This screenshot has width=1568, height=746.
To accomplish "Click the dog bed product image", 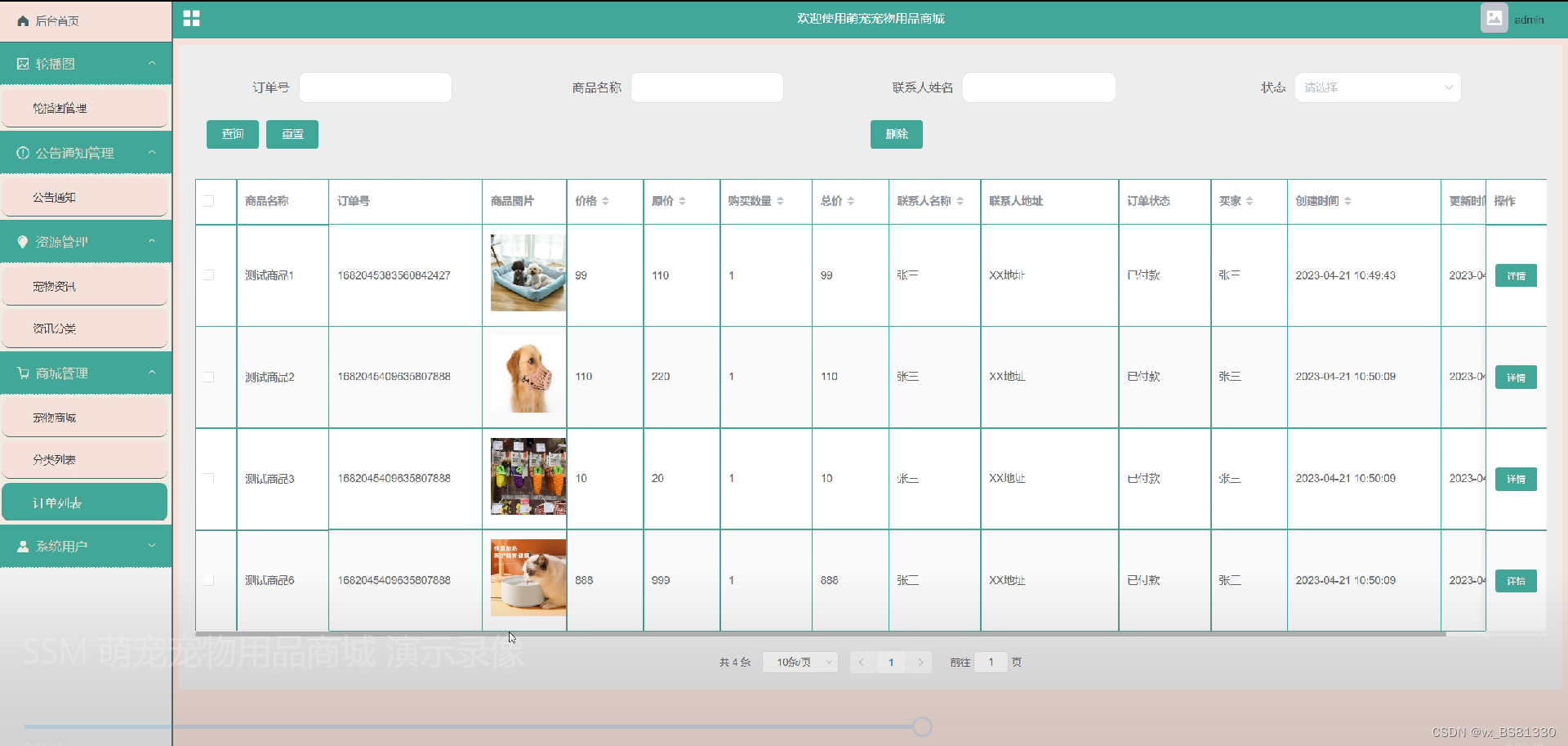I will 528,273.
